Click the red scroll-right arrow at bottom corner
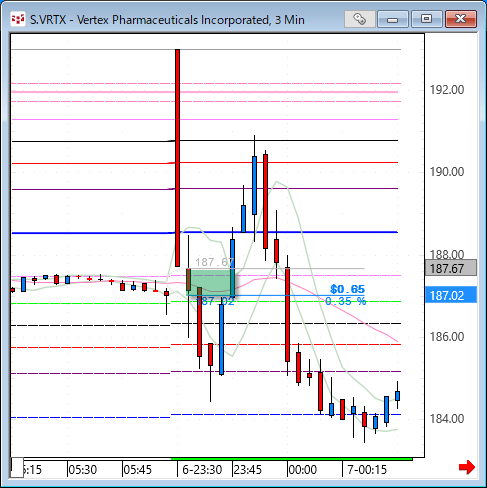 tap(467, 467)
